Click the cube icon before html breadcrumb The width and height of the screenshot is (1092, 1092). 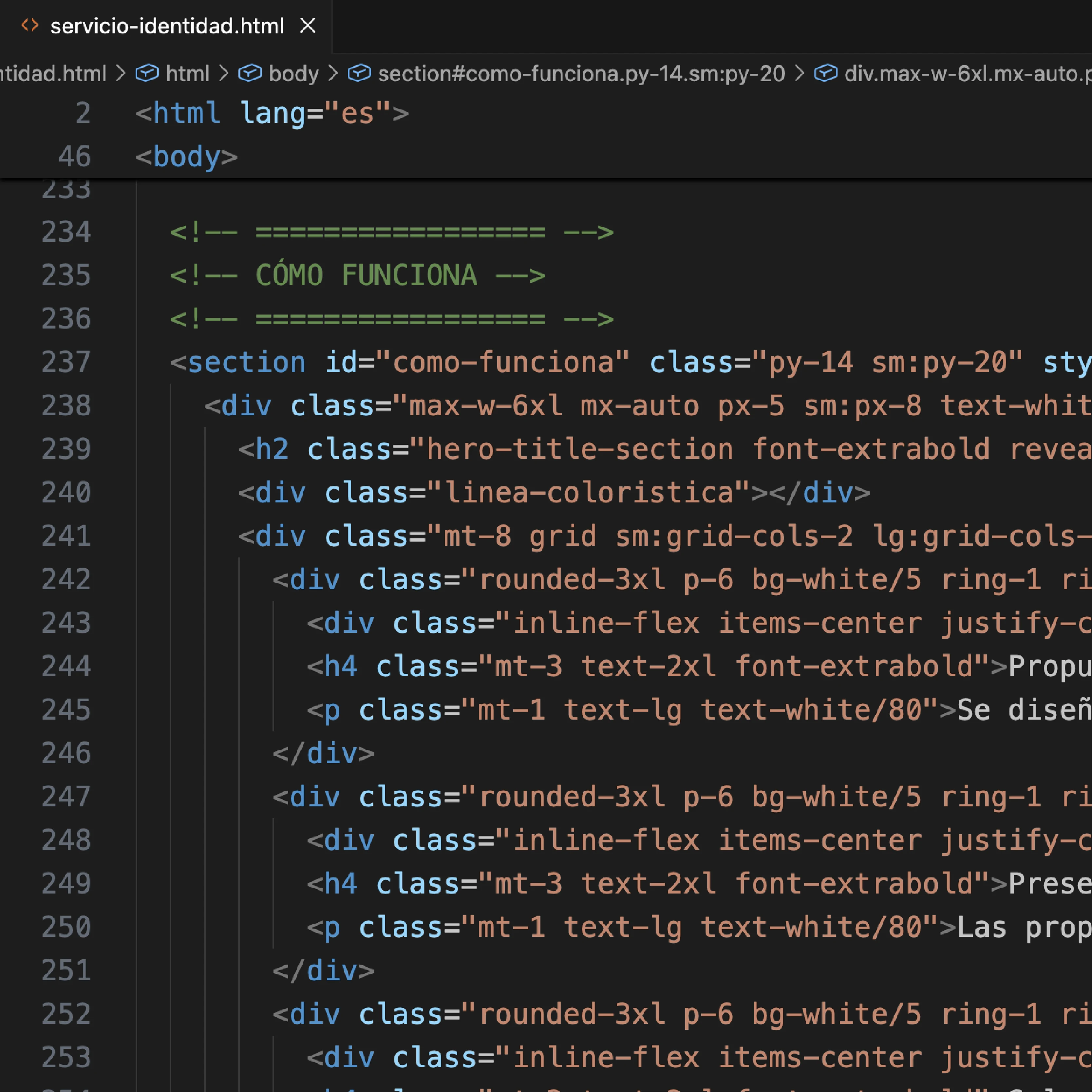(x=147, y=73)
